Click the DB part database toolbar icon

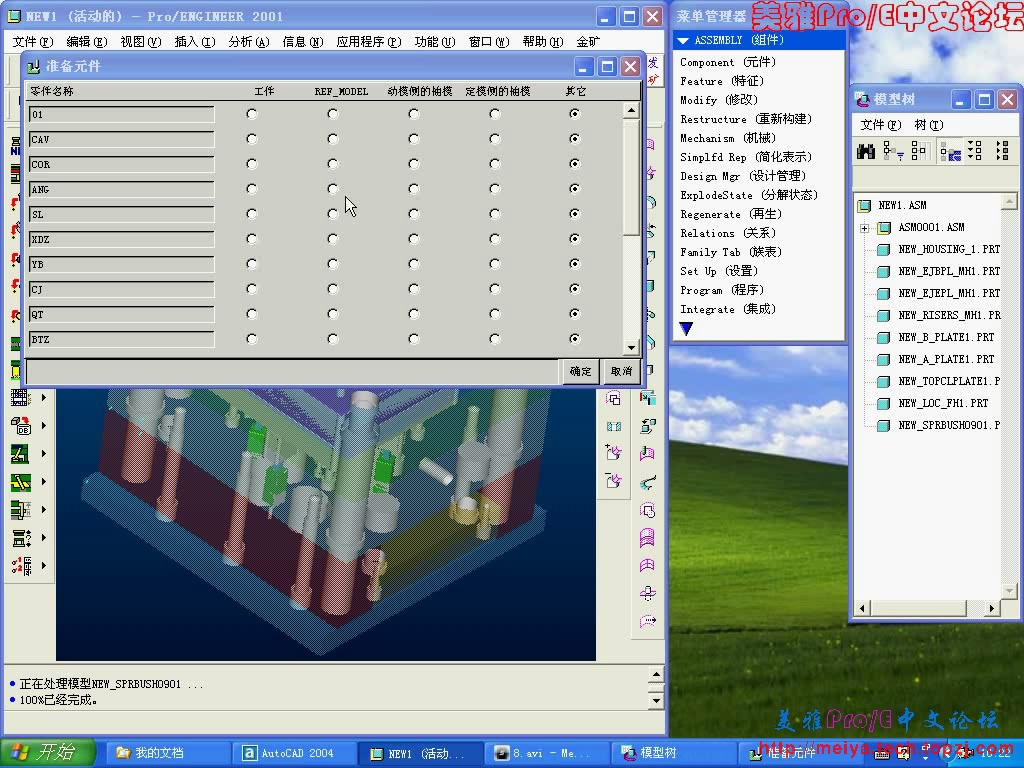pos(20,425)
